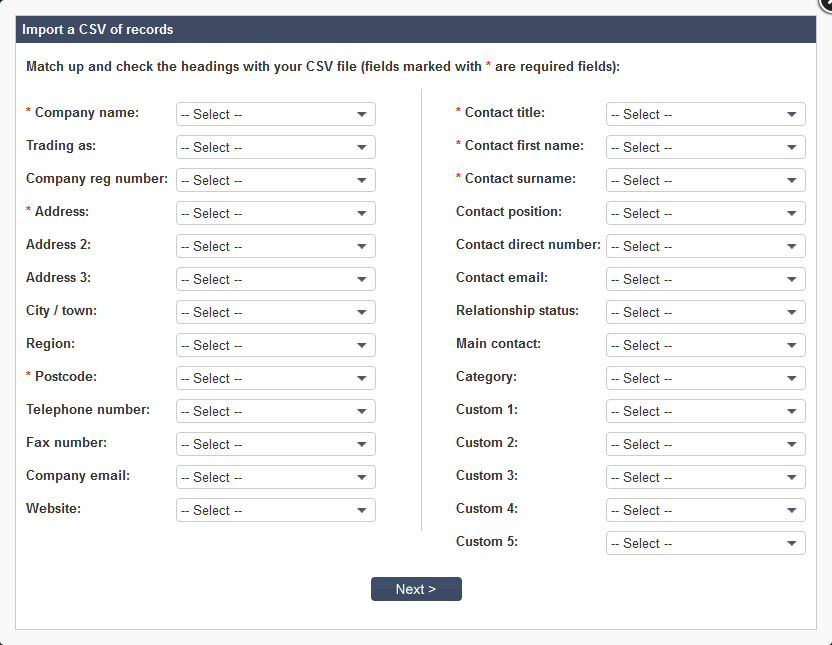
Task: Click the Next button
Action: pos(416,589)
